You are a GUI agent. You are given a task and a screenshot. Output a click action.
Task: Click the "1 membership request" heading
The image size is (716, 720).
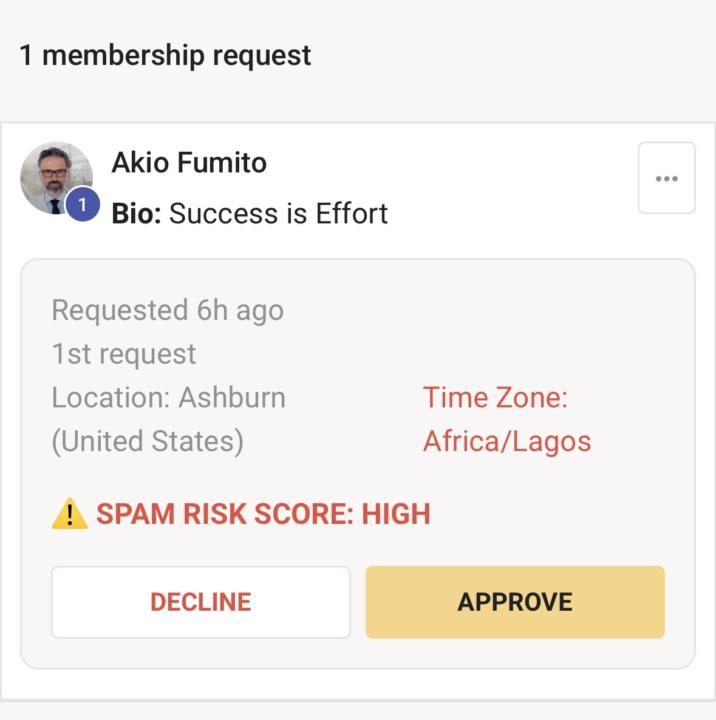tap(165, 55)
